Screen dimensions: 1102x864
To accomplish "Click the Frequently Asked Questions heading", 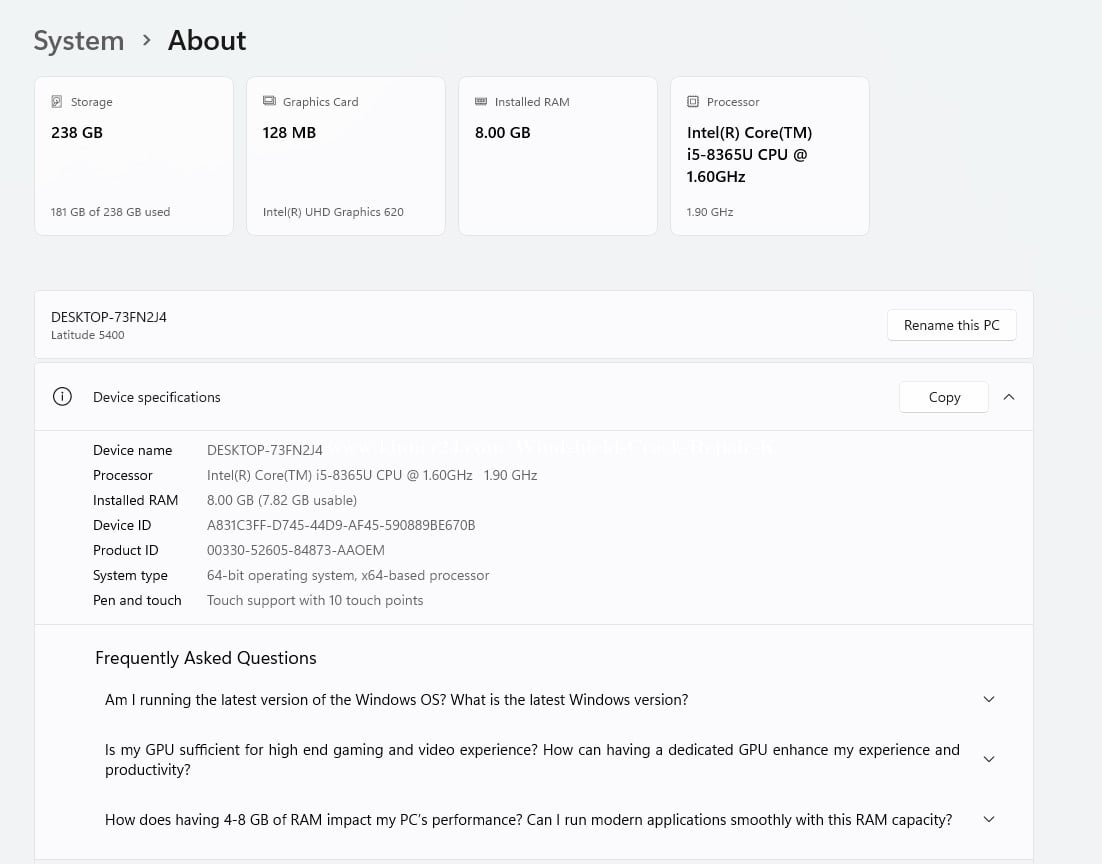I will (206, 658).
